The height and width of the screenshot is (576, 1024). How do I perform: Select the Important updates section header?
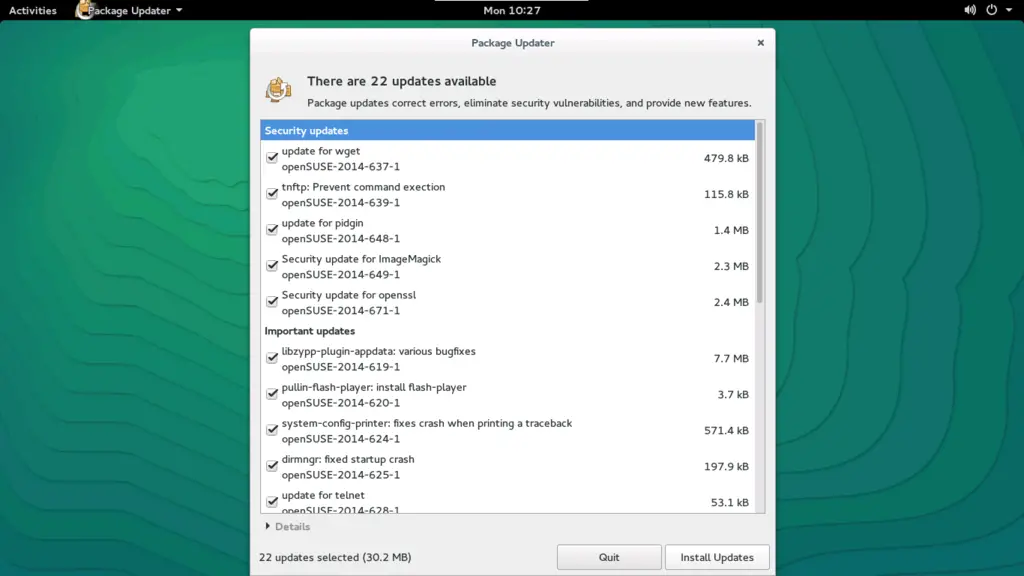click(310, 331)
